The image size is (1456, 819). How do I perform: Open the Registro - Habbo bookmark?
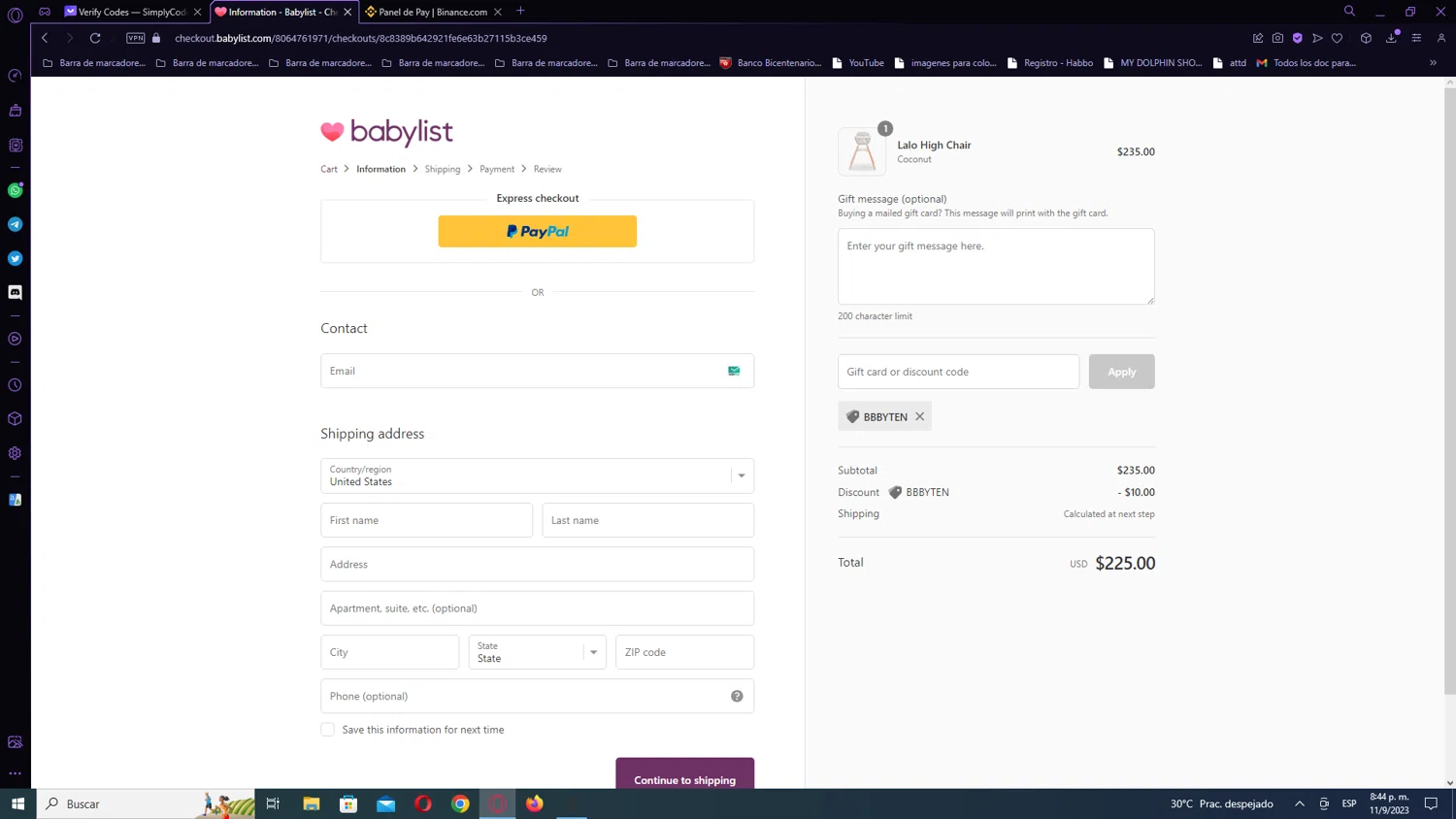pos(1050,63)
